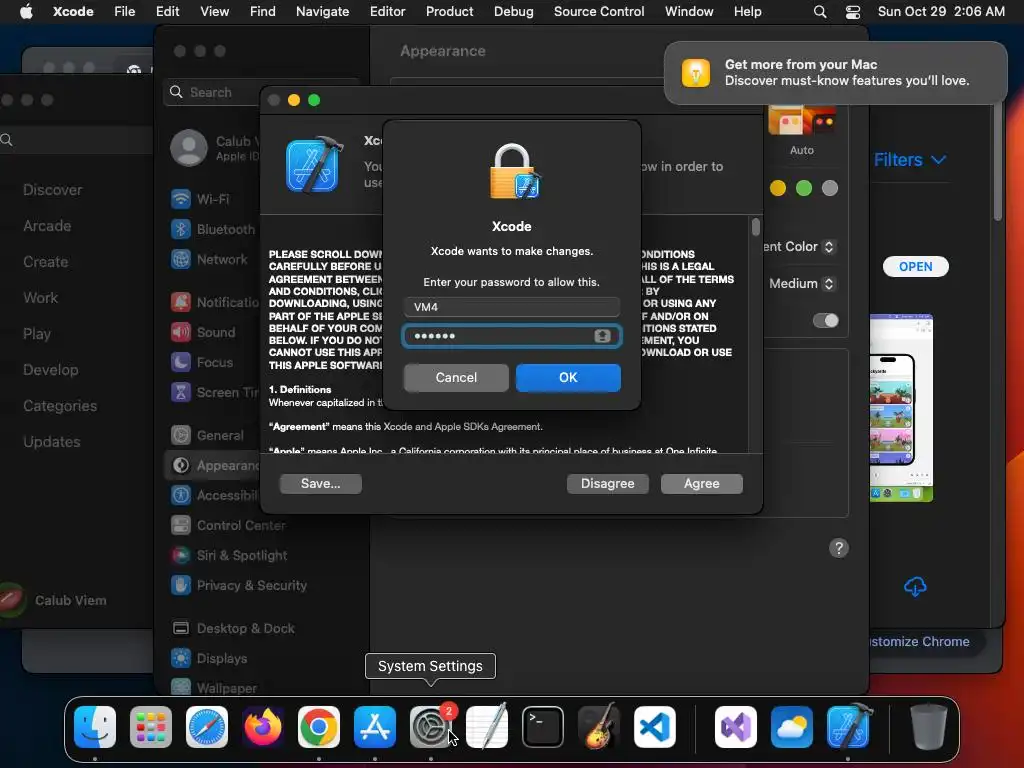Click the OPEN button in App Store
The width and height of the screenshot is (1024, 768).
pos(916,266)
